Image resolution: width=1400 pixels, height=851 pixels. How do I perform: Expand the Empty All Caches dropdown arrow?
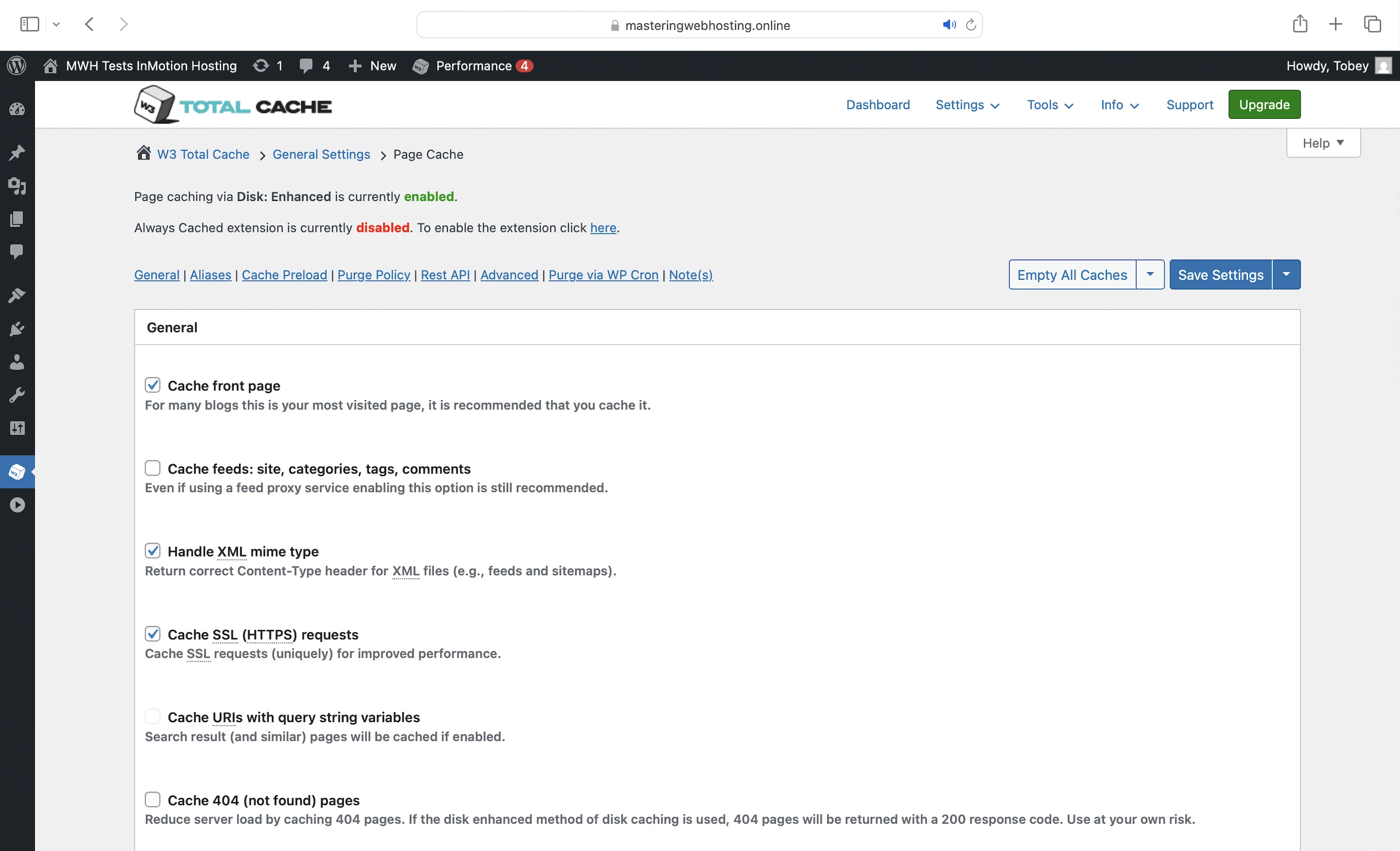(x=1150, y=275)
